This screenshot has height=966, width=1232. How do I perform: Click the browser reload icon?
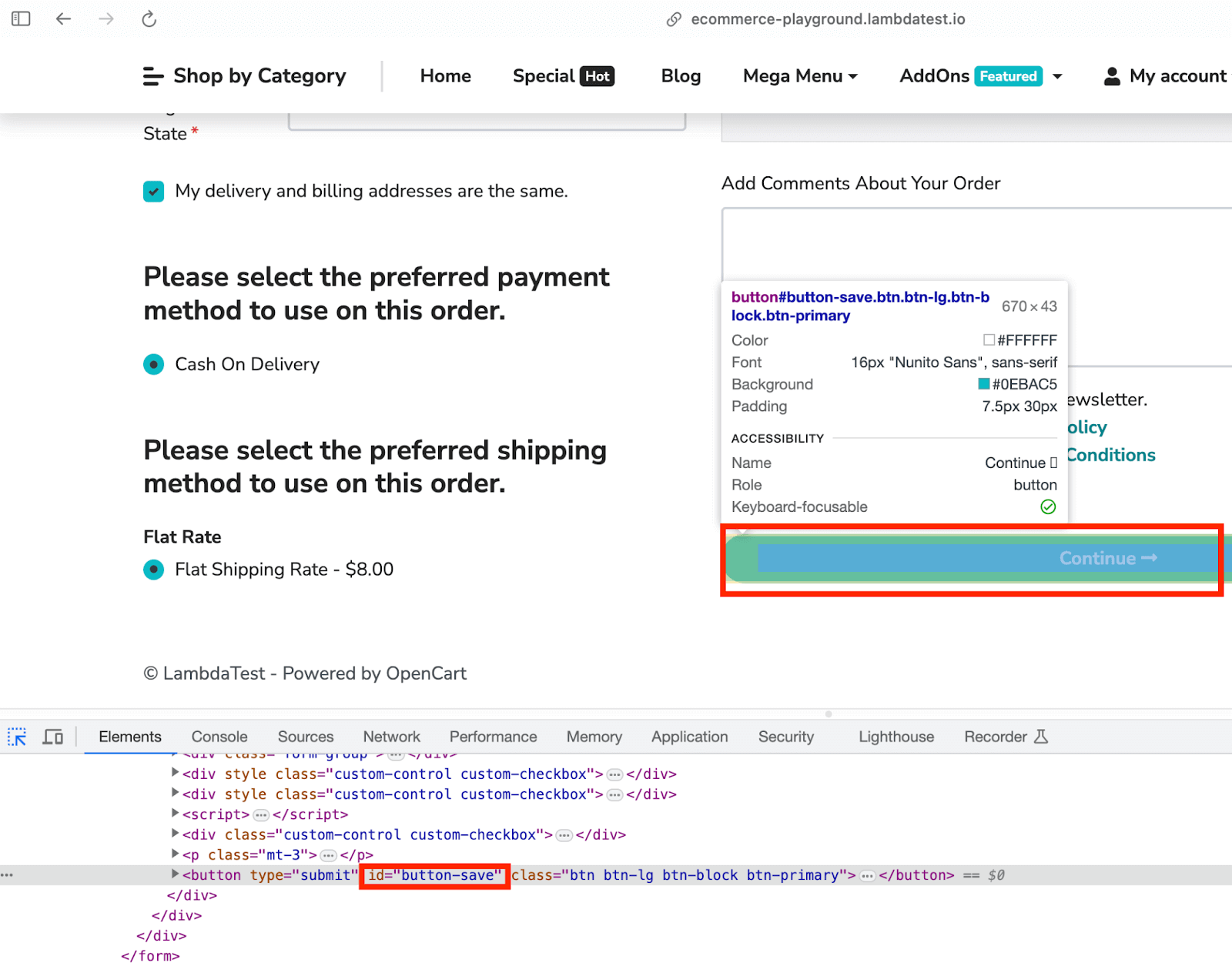tap(148, 18)
